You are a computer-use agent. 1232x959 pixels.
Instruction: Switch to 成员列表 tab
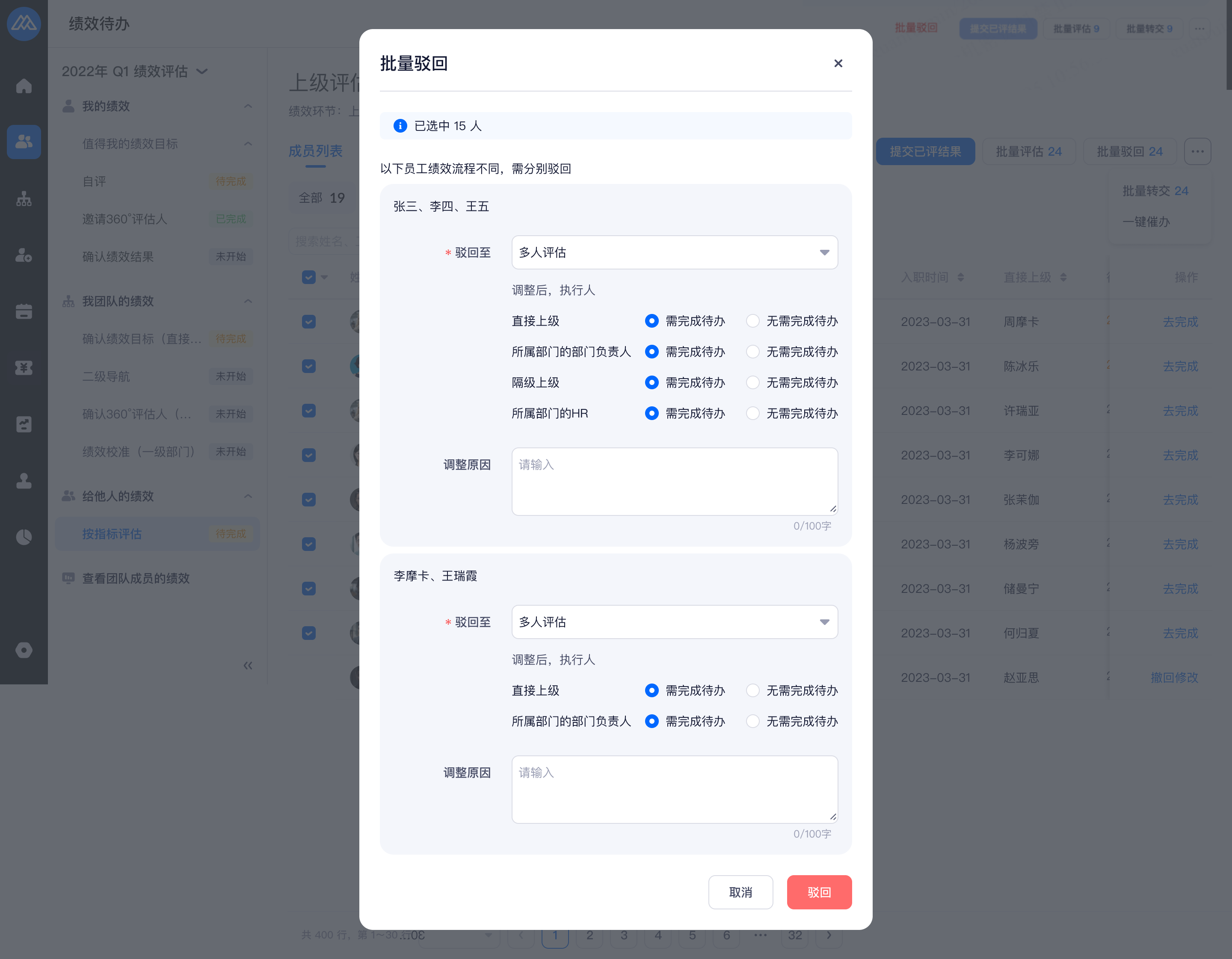tap(315, 151)
